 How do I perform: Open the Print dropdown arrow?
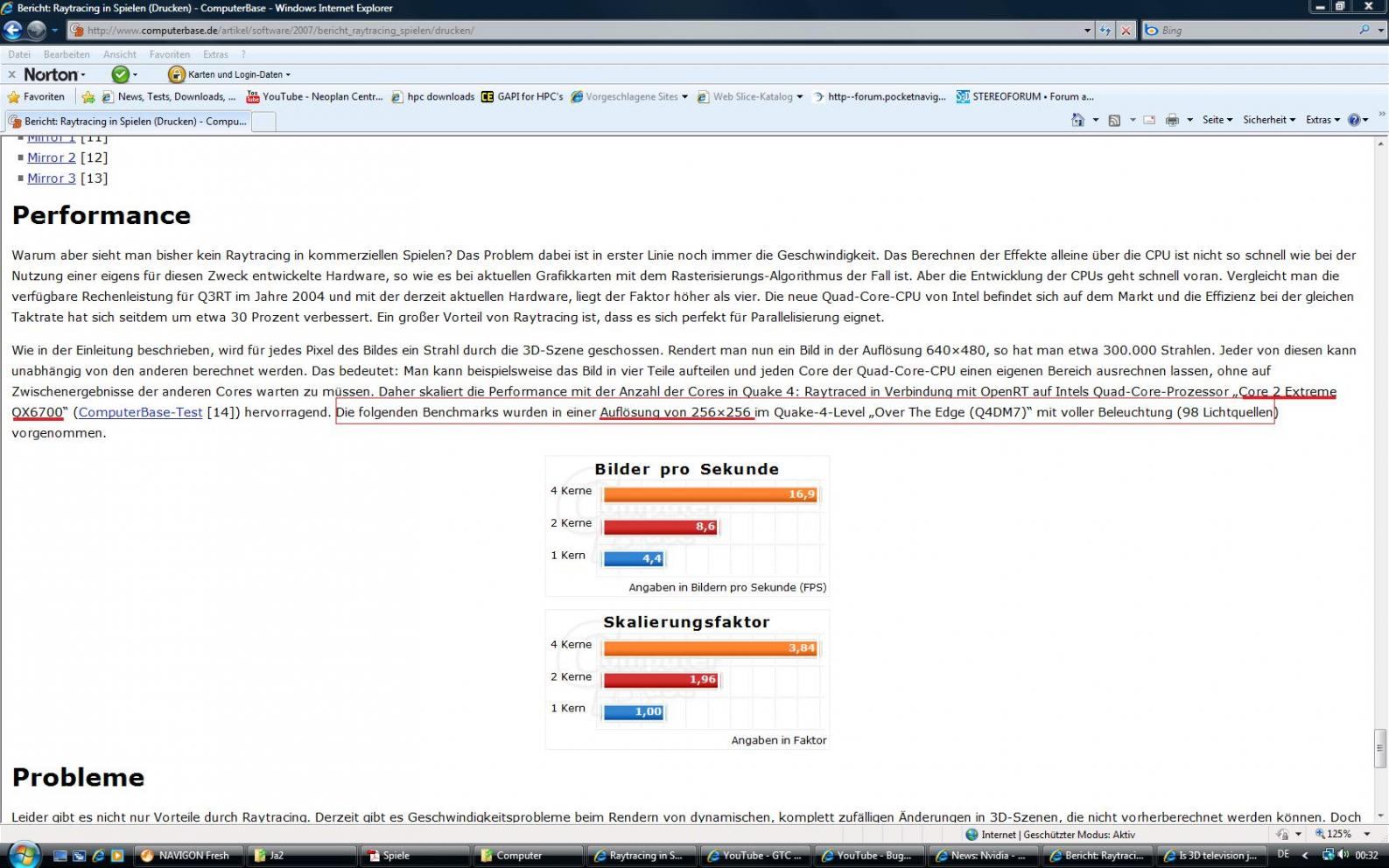tap(1189, 120)
